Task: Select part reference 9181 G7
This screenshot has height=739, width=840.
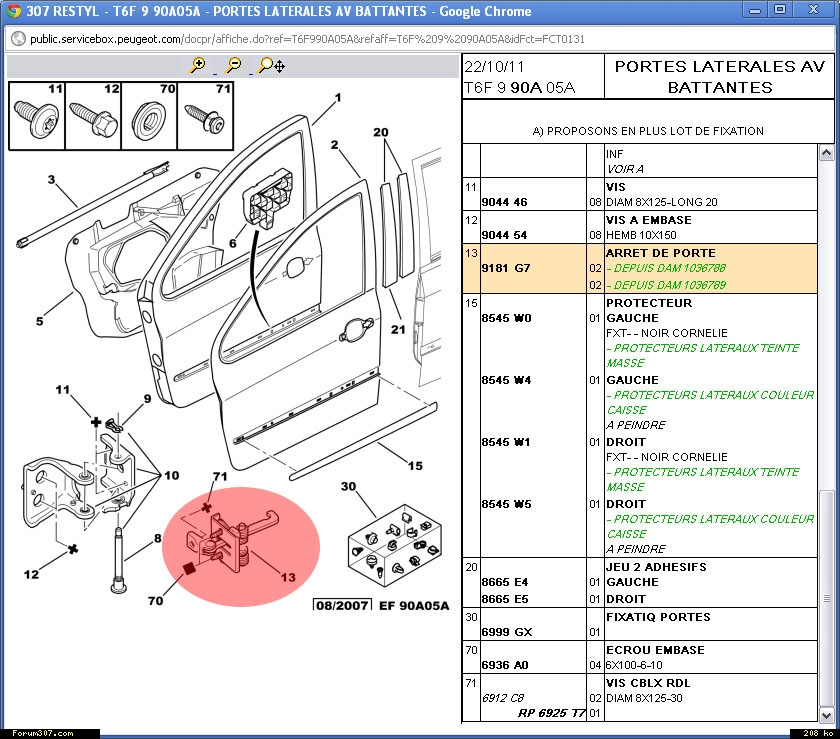Action: (x=506, y=269)
